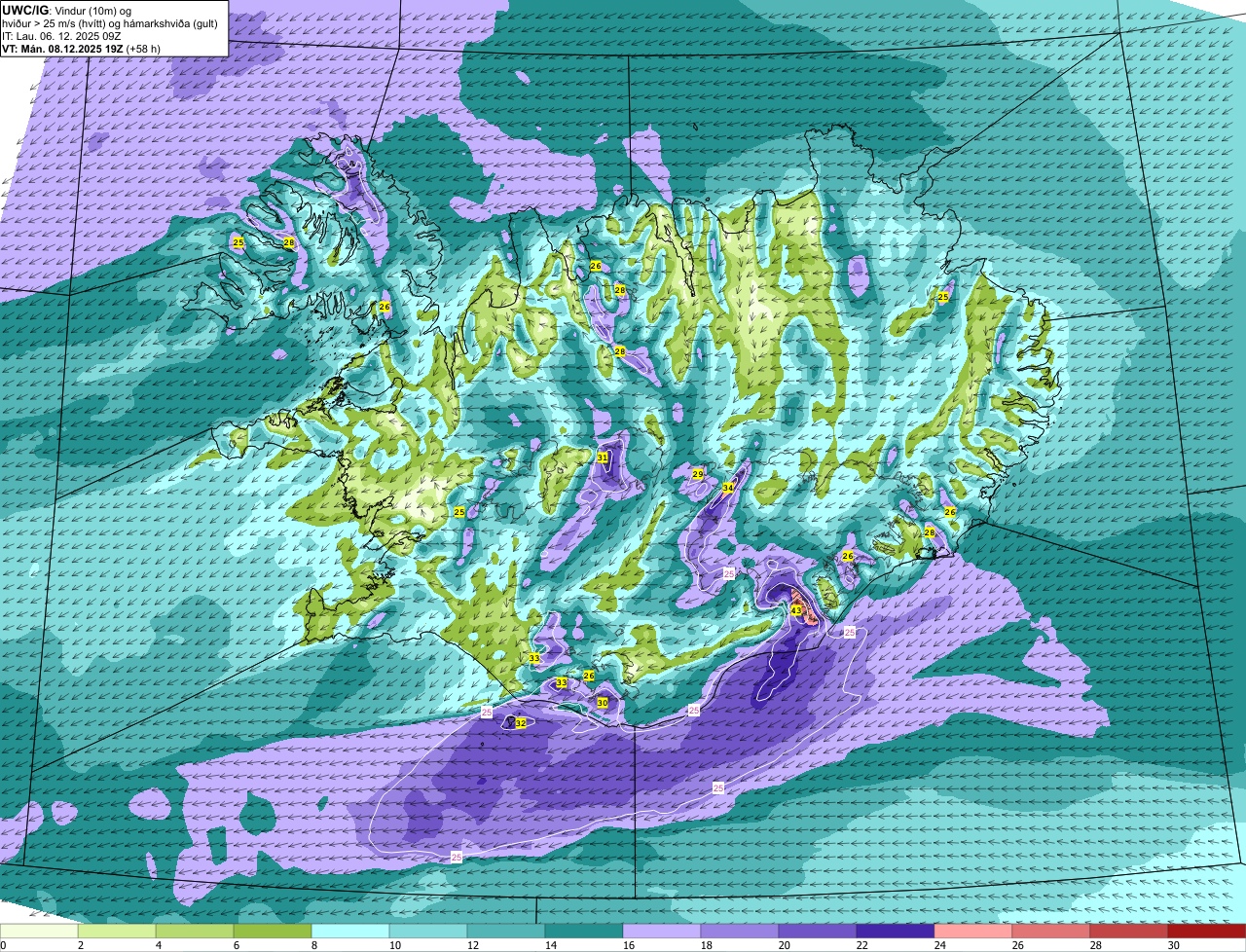Click the 'IT: Lau. 06. 12. 2025 09Z' line
Viewport: 1246px width, 952px height.
pos(61,35)
